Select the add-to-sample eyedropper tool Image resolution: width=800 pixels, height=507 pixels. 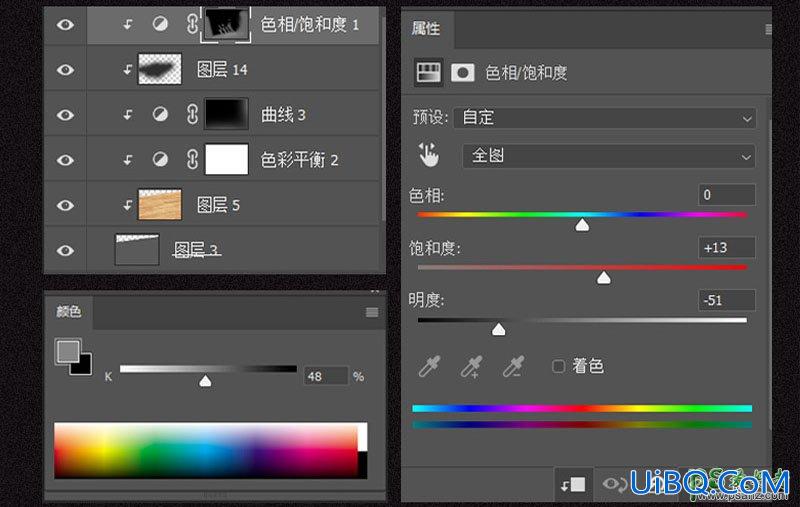(471, 366)
